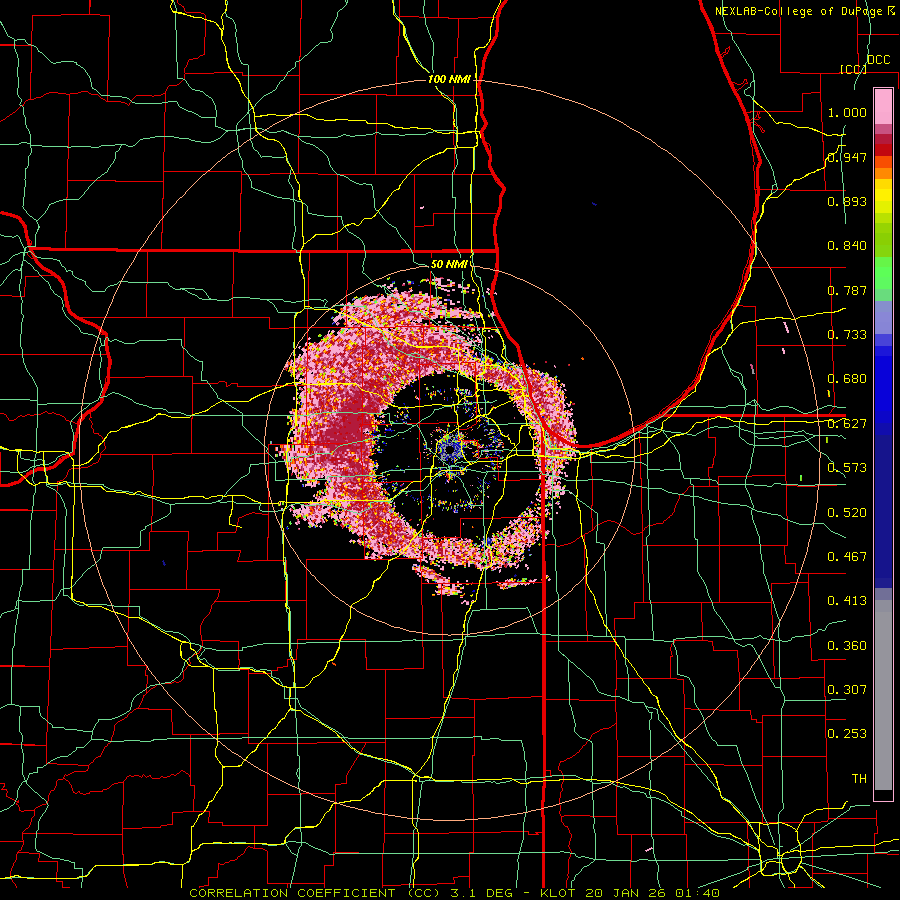Click the 0.893 scale value

click(847, 201)
